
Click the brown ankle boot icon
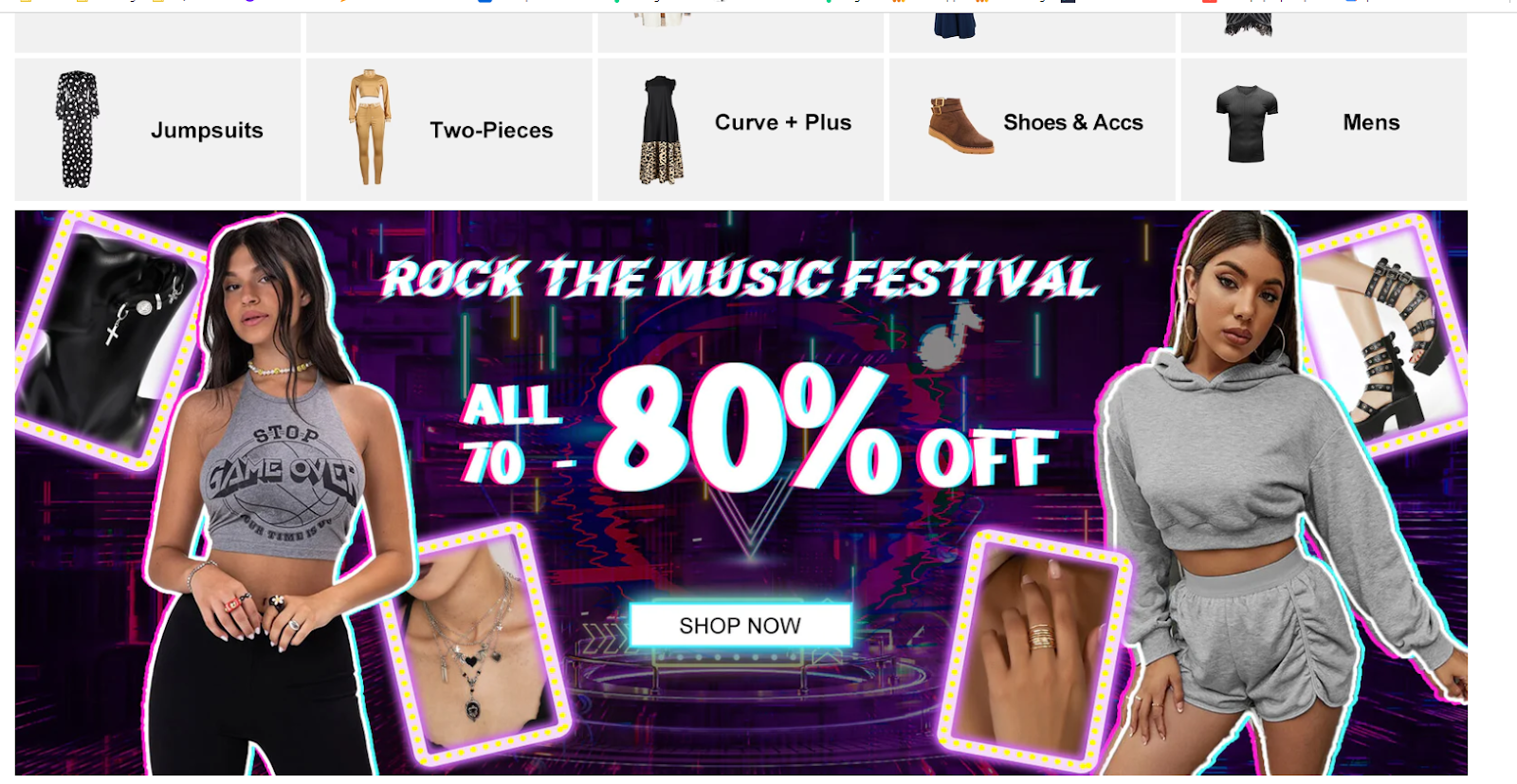(x=960, y=125)
